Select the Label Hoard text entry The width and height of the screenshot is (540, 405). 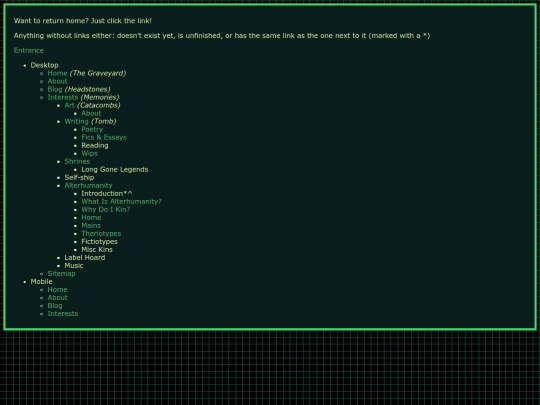click(x=85, y=258)
